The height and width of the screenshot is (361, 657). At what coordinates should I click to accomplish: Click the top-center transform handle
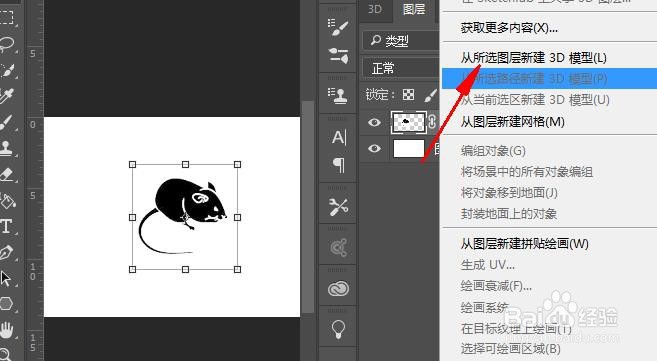tap(185, 165)
